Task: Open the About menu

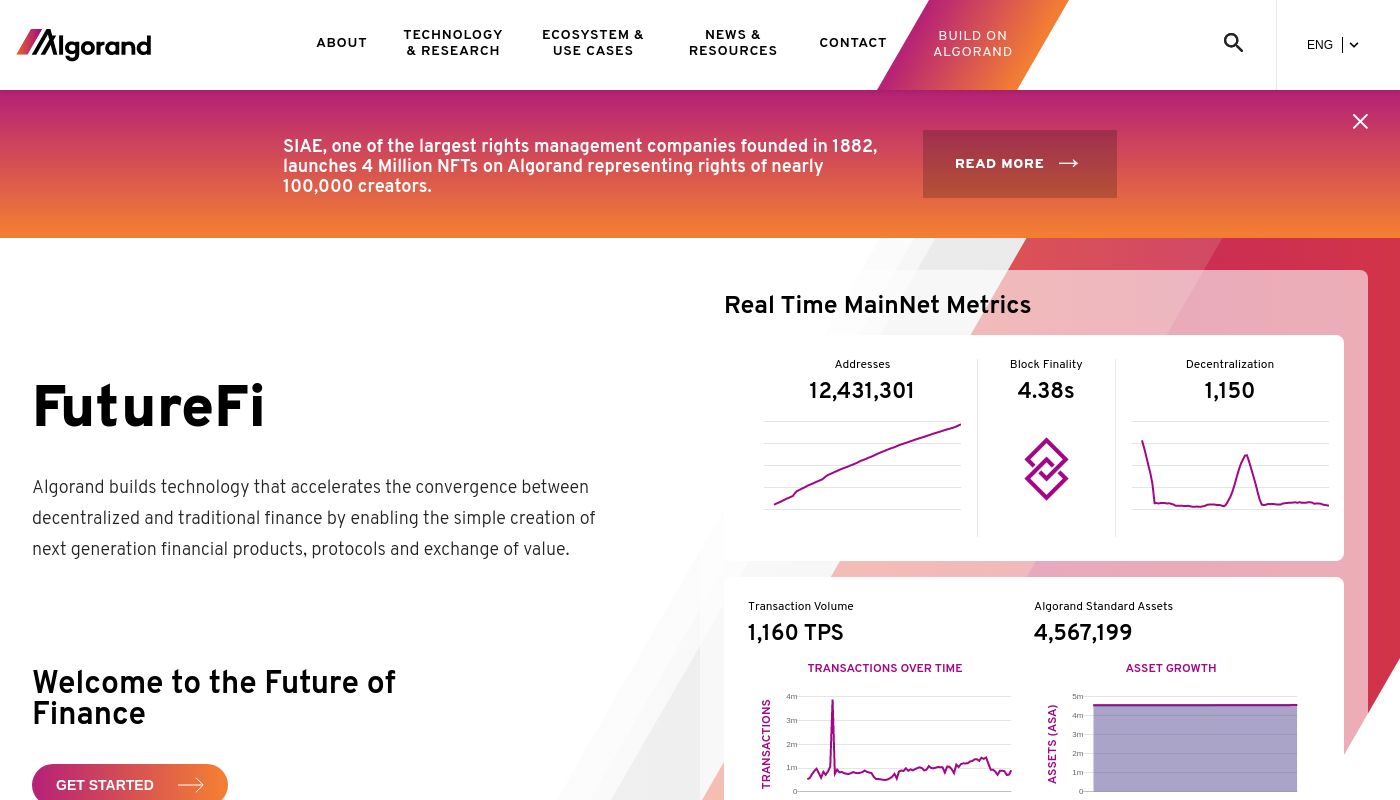Action: pos(341,43)
